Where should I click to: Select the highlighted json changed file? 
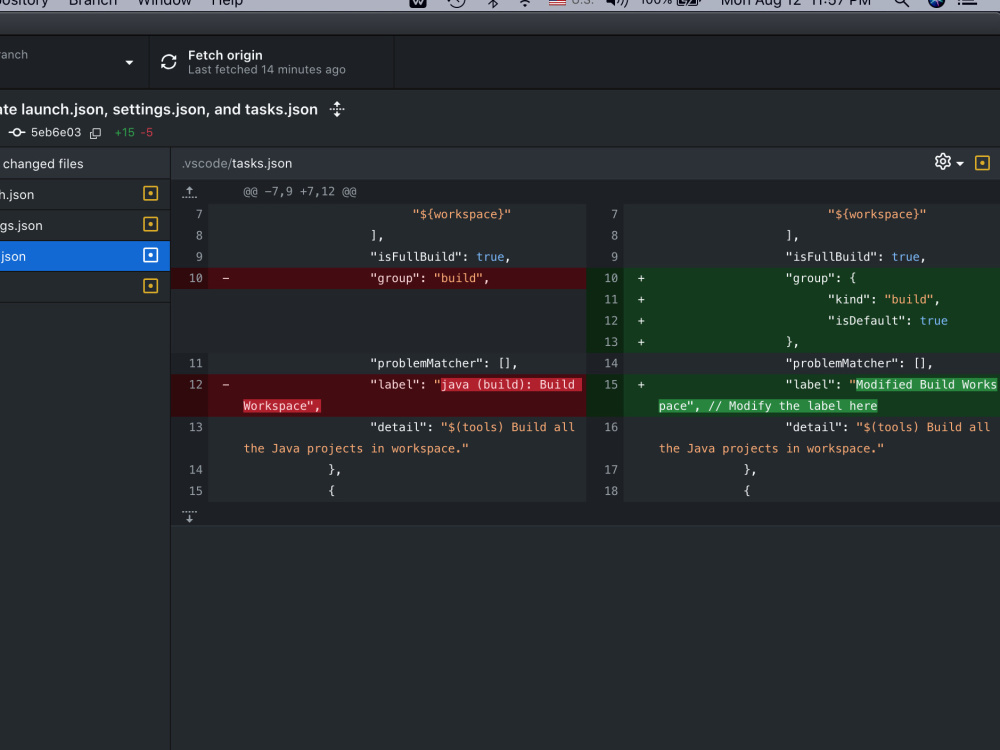click(x=85, y=256)
